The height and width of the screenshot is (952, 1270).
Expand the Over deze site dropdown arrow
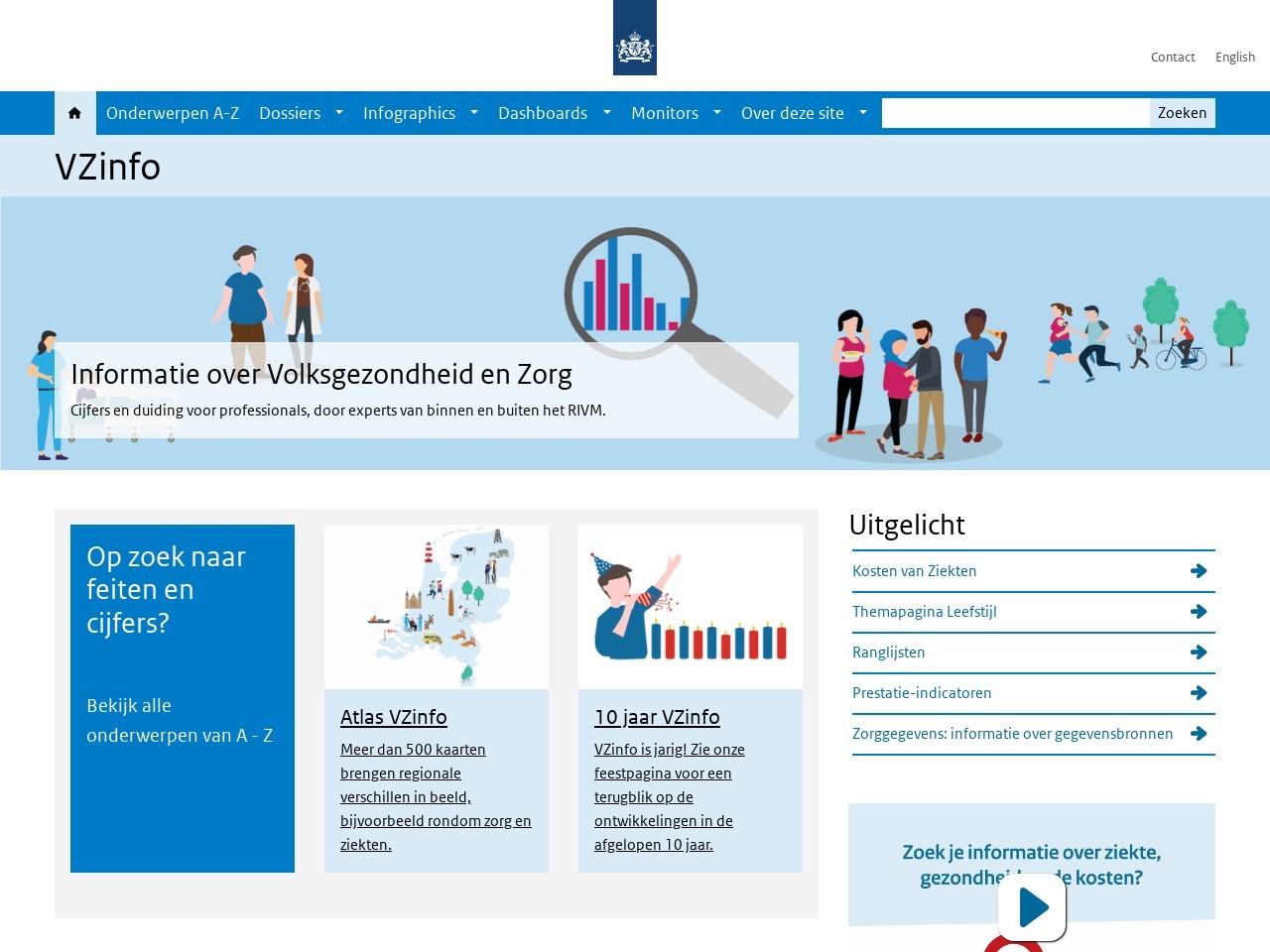click(863, 113)
